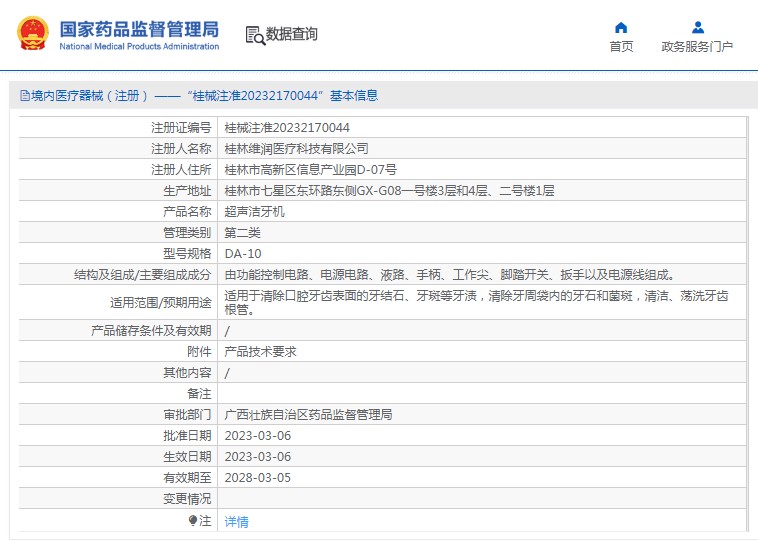Select product name 超声洁牙机
This screenshot has height=541, width=758.
[254, 212]
